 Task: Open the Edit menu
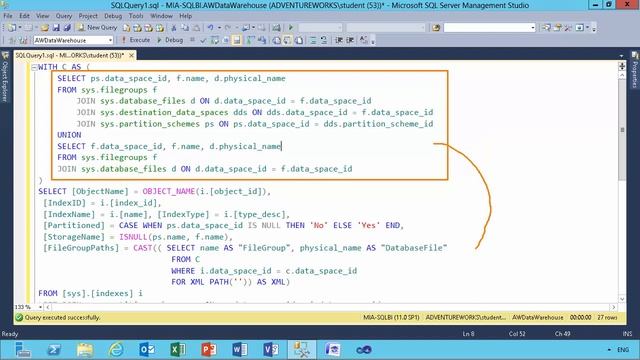(24, 16)
